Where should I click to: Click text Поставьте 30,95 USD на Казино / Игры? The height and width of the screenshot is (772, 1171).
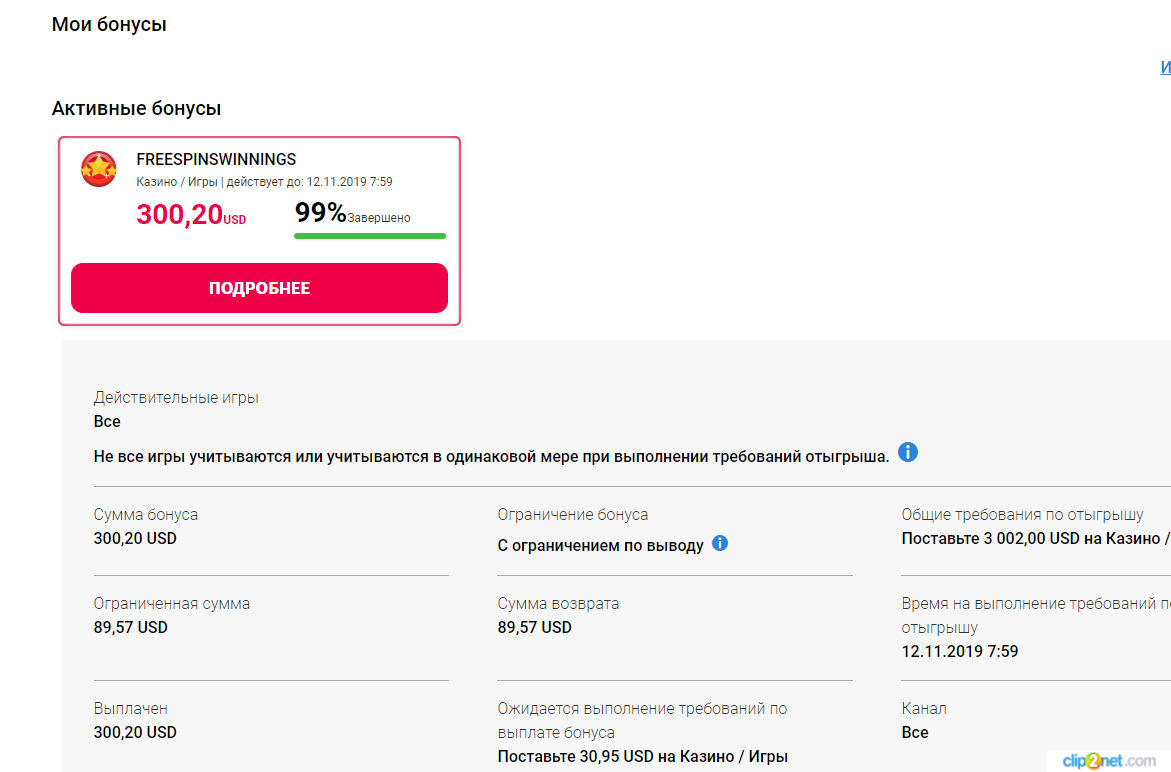pos(642,756)
